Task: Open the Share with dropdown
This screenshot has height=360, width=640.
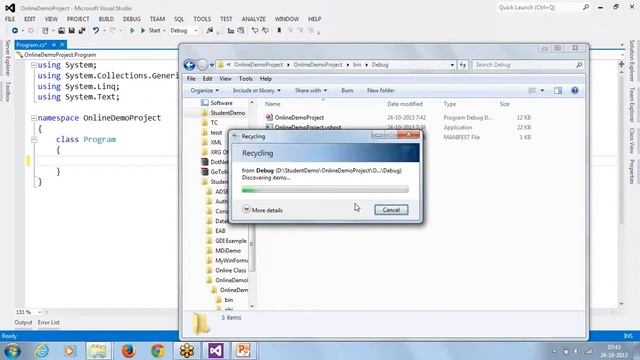Action: click(311, 91)
